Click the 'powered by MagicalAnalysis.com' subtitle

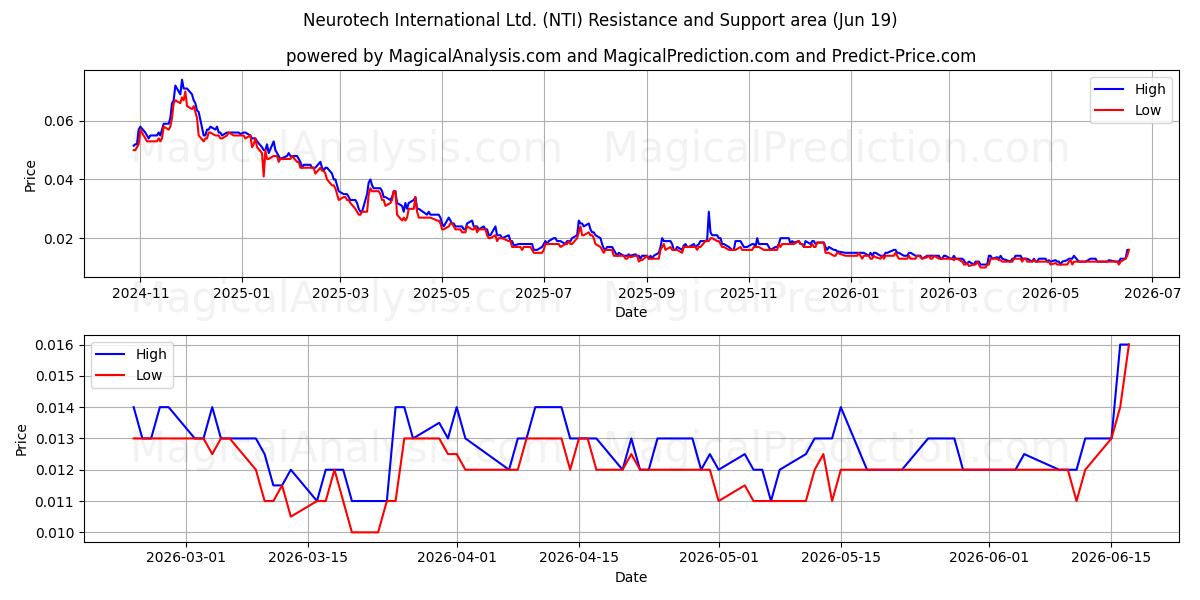[631, 56]
